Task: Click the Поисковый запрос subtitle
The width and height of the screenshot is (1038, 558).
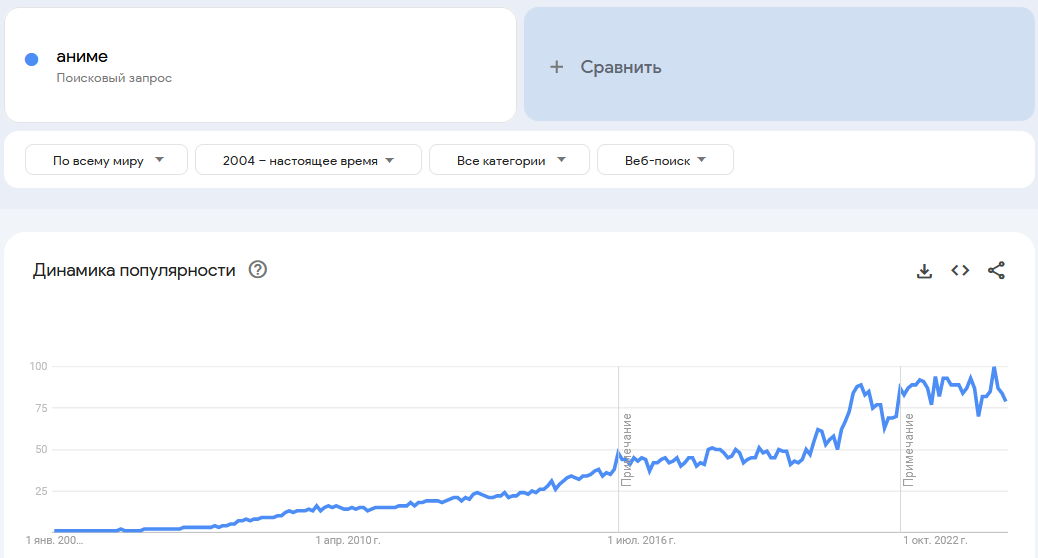Action: click(114, 78)
